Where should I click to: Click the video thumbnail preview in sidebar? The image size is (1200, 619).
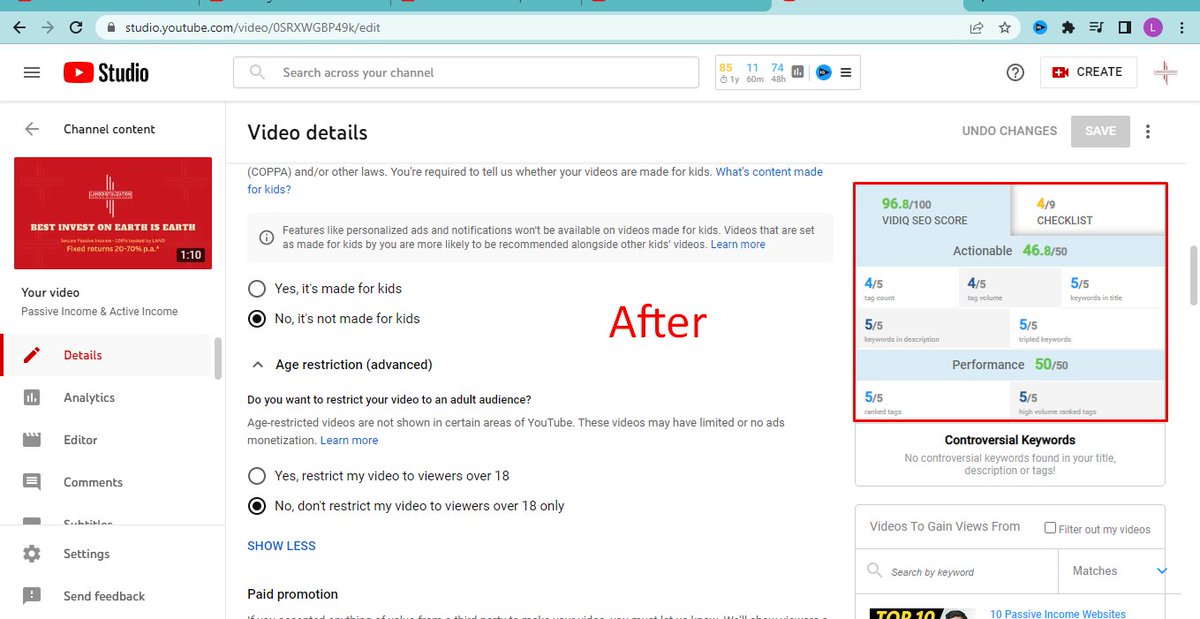tap(113, 213)
